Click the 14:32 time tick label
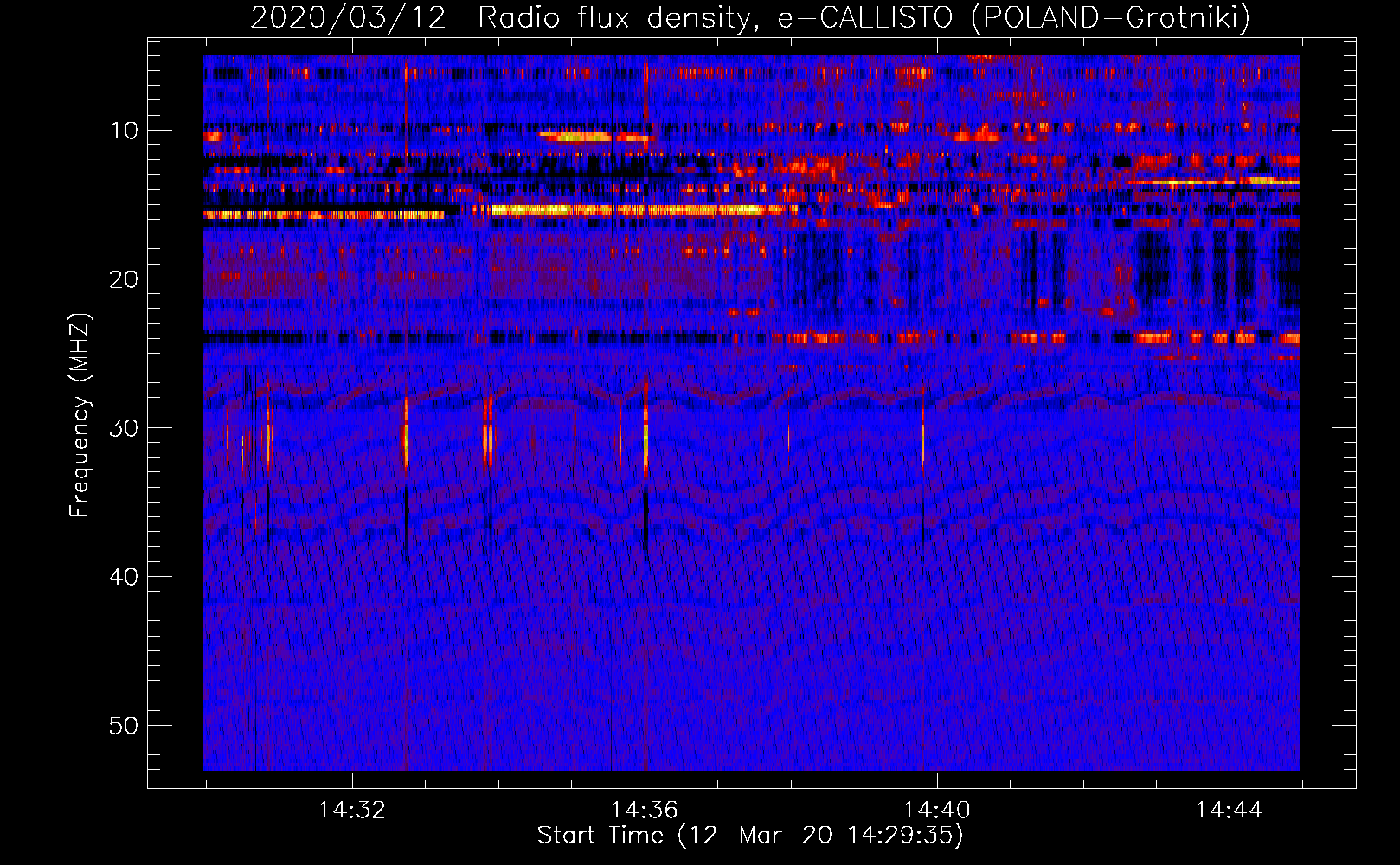 351,811
